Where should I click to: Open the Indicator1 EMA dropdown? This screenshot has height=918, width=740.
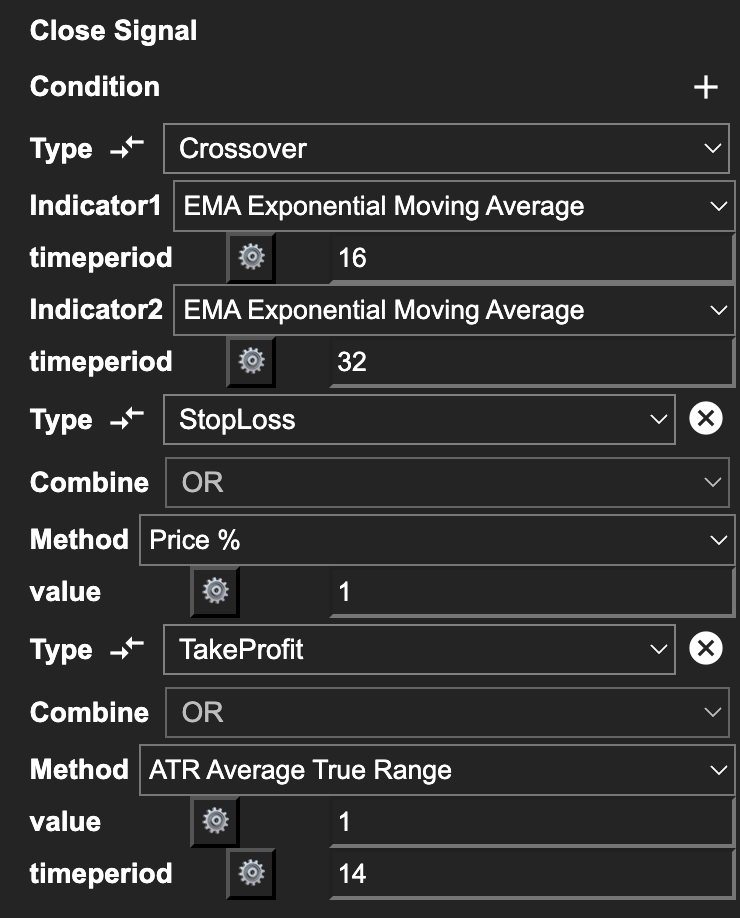point(453,207)
